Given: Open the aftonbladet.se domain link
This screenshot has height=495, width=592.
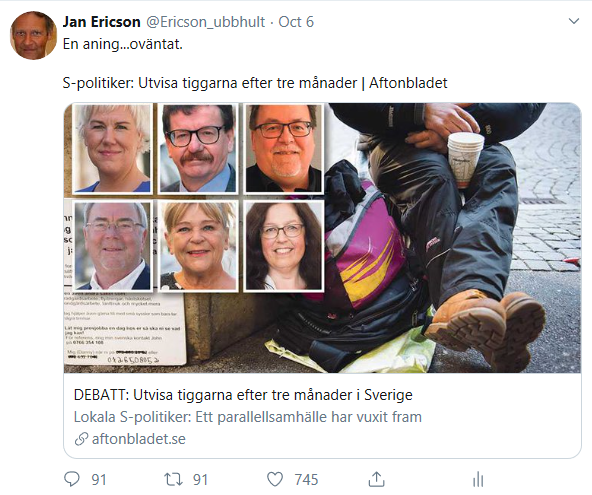Looking at the screenshot, I should 139,439.
